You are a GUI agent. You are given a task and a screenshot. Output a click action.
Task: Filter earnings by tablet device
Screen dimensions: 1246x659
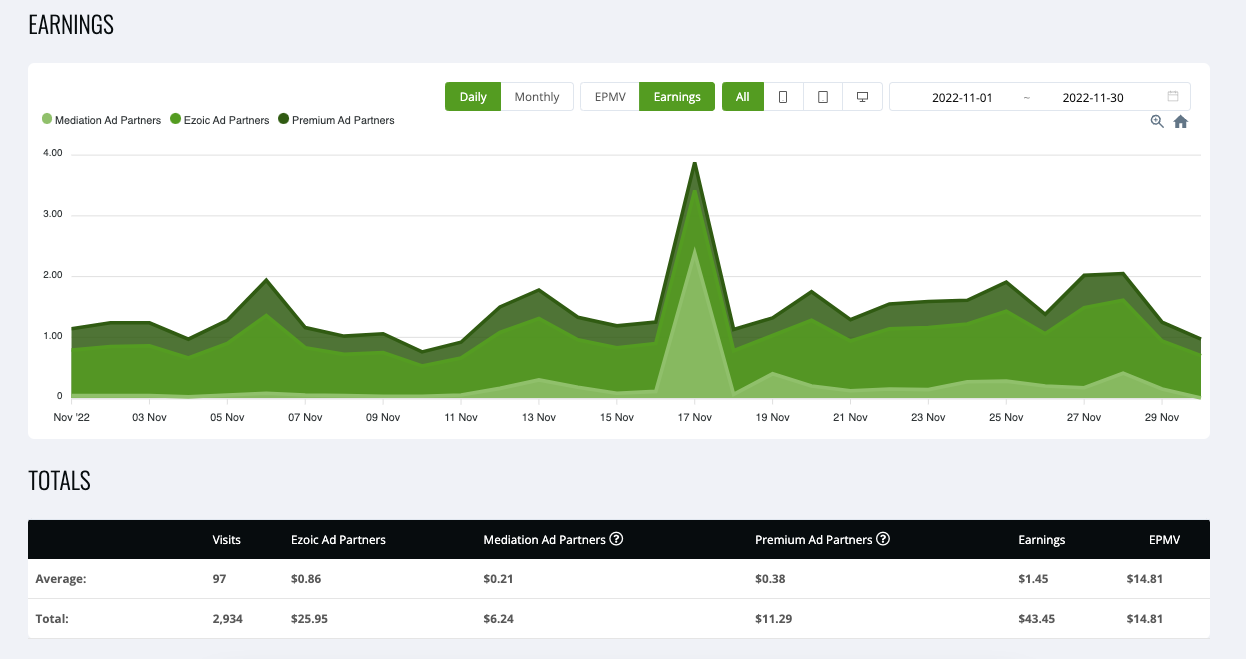(x=823, y=97)
